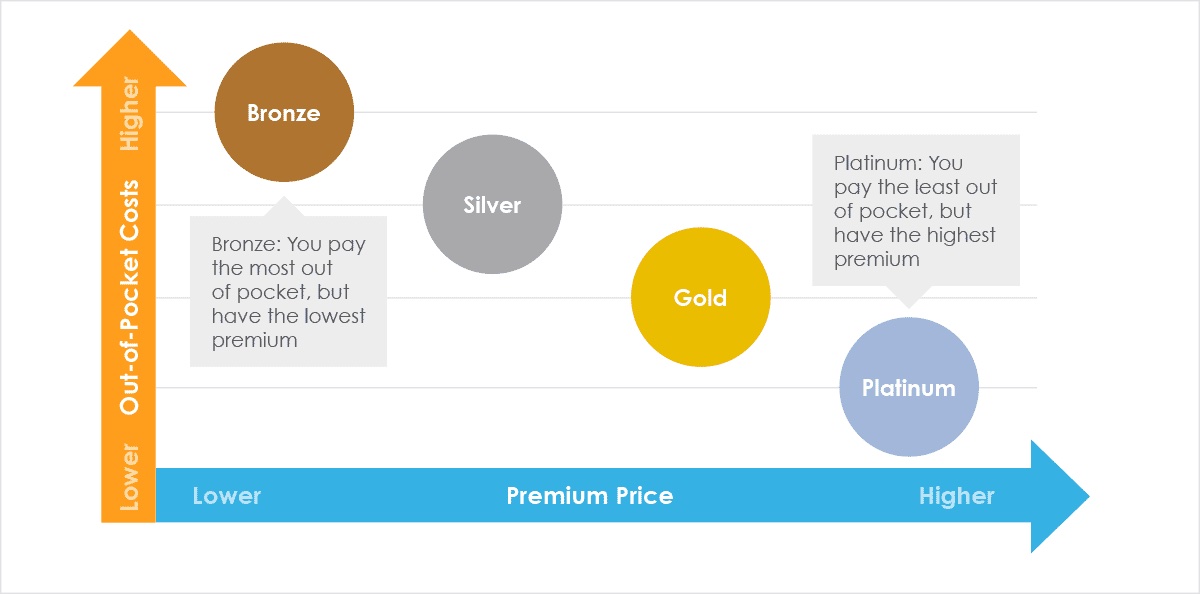Click the Platinum callout's pointer triangle

(908, 296)
